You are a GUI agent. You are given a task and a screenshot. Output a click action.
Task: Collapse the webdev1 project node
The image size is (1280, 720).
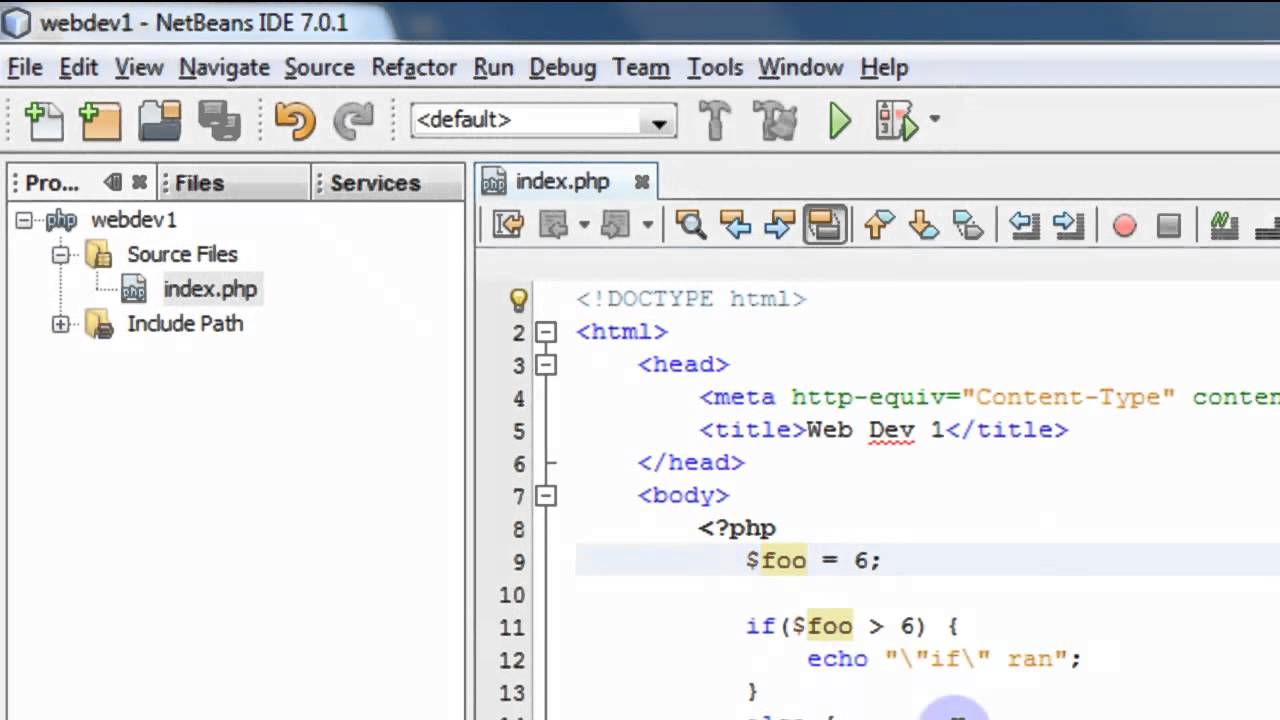click(x=25, y=220)
